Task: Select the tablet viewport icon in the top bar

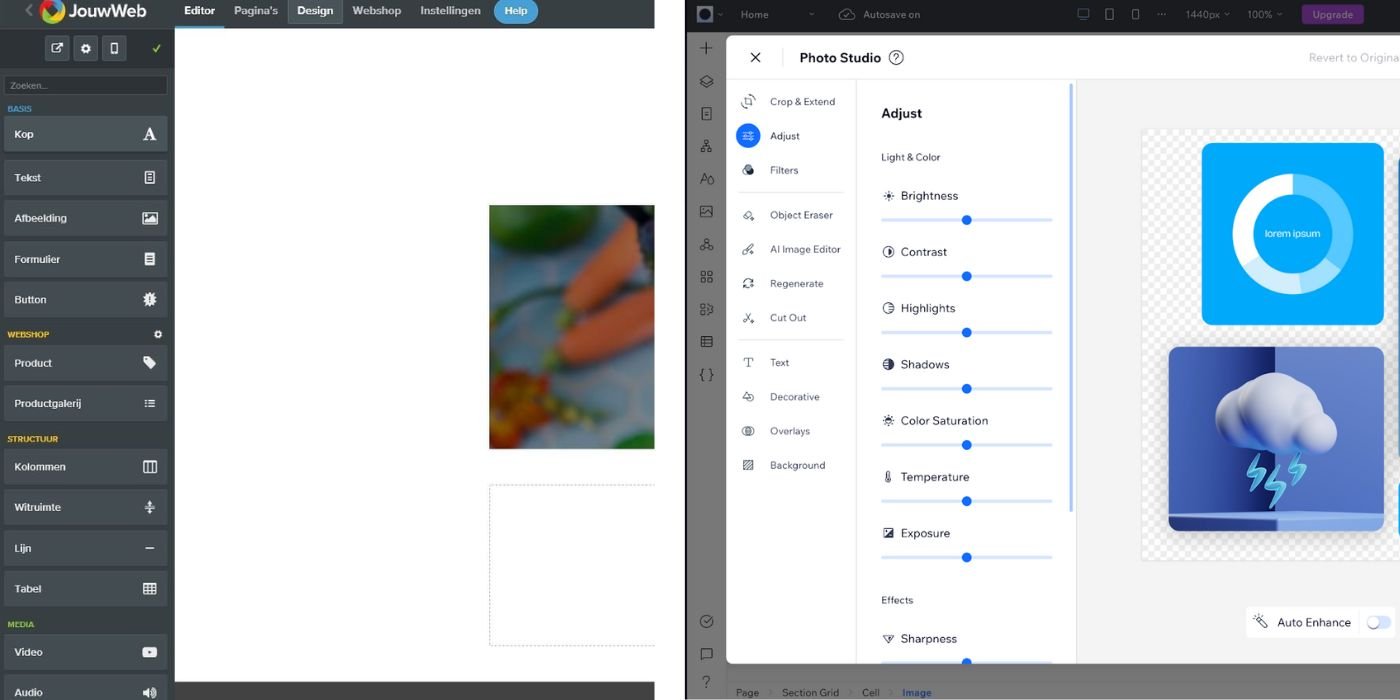Action: pyautogui.click(x=1111, y=14)
